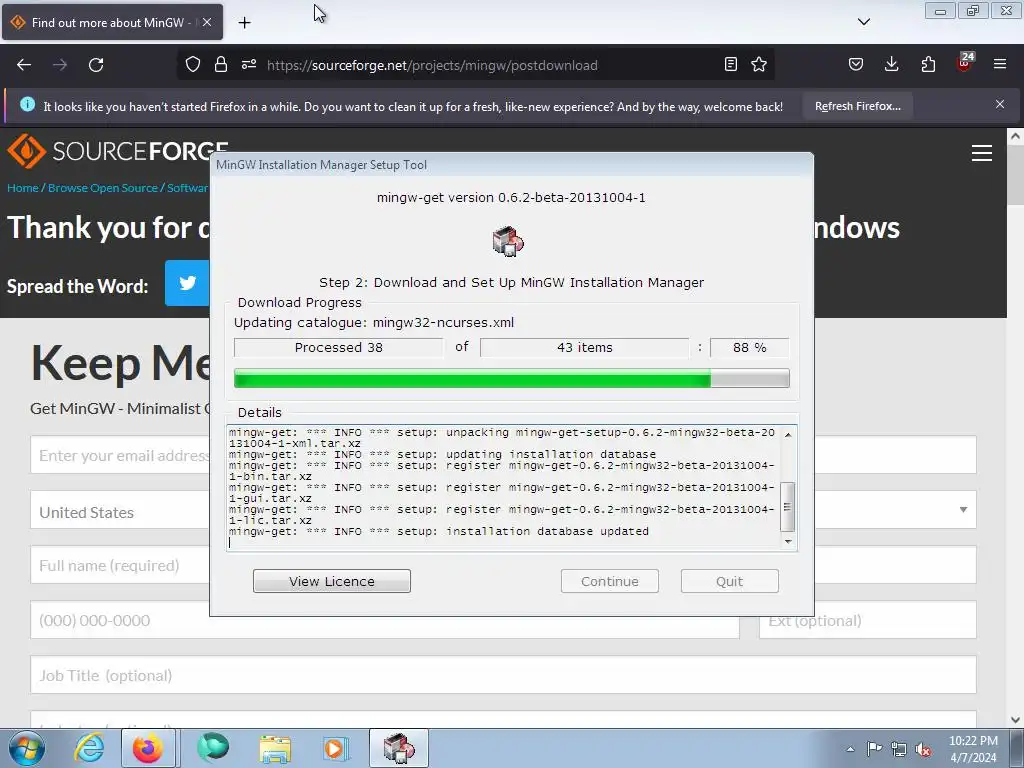This screenshot has height=768, width=1024.
Task: Click the phone number field
Action: 385,620
